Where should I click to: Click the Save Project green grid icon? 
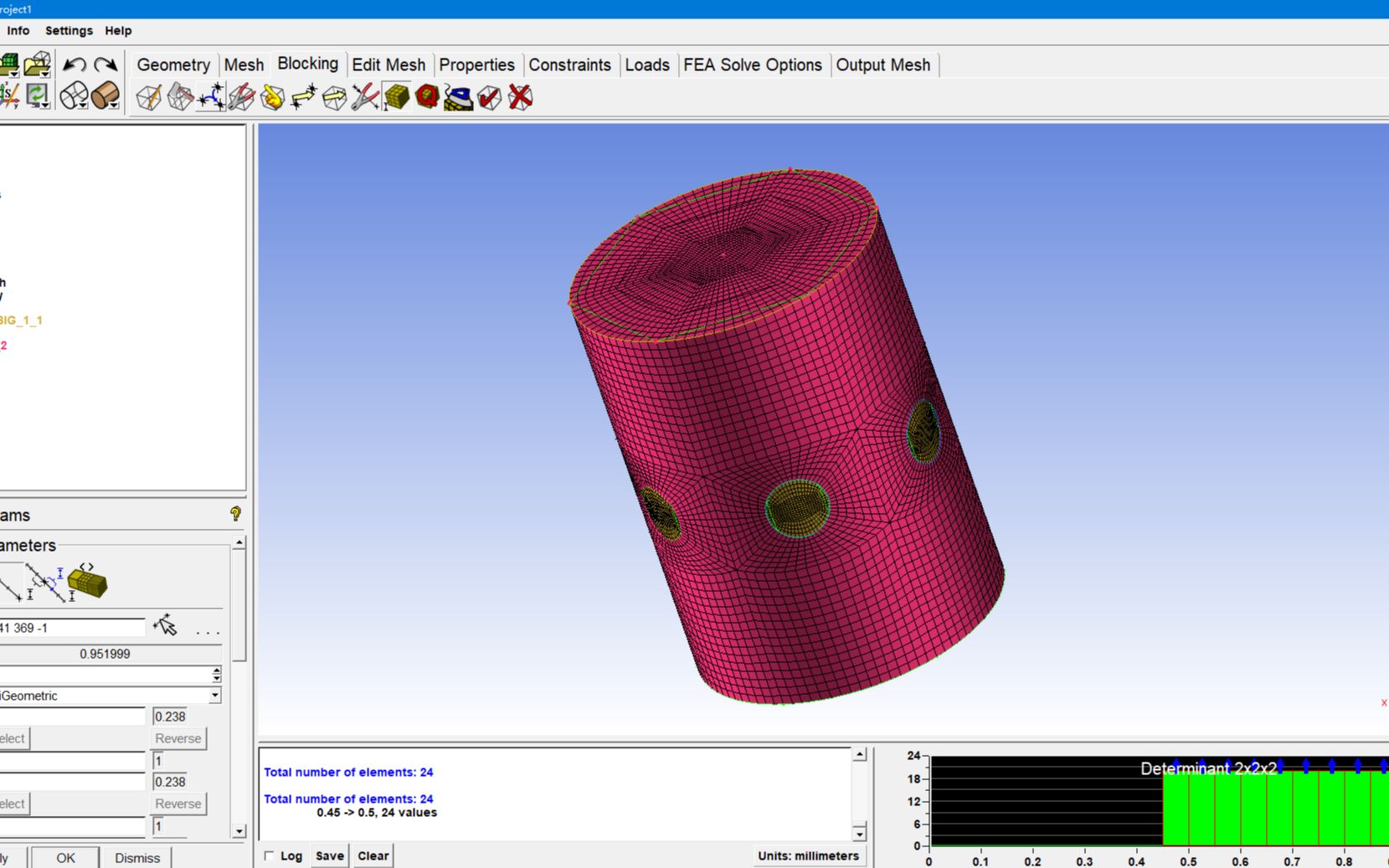(9, 64)
